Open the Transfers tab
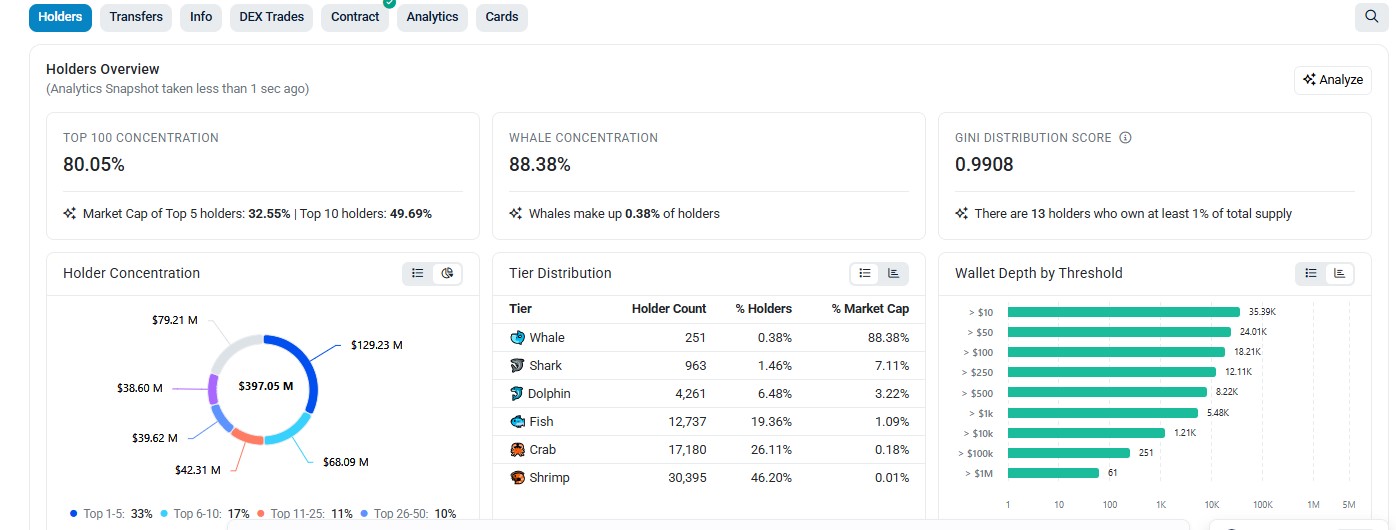1396x530 pixels. point(136,17)
